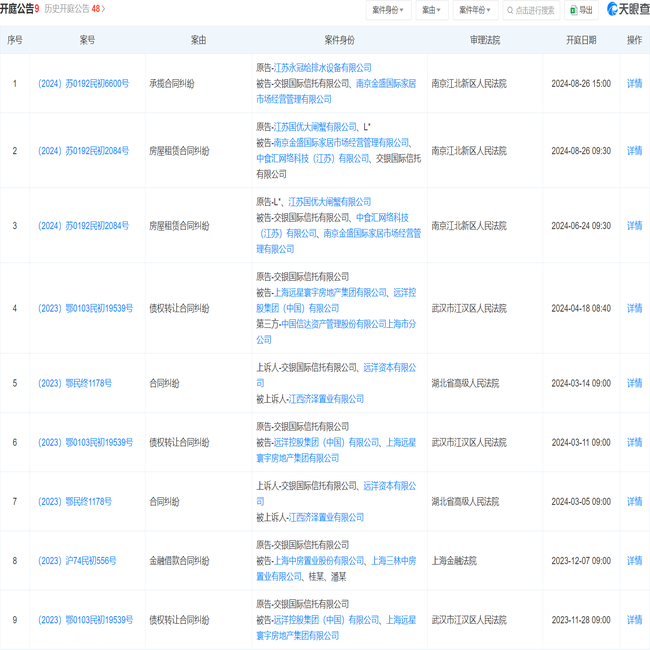The width and height of the screenshot is (650, 650).
Task: Open case 鄂0103民初19539号 in row 6
Action: 85,443
